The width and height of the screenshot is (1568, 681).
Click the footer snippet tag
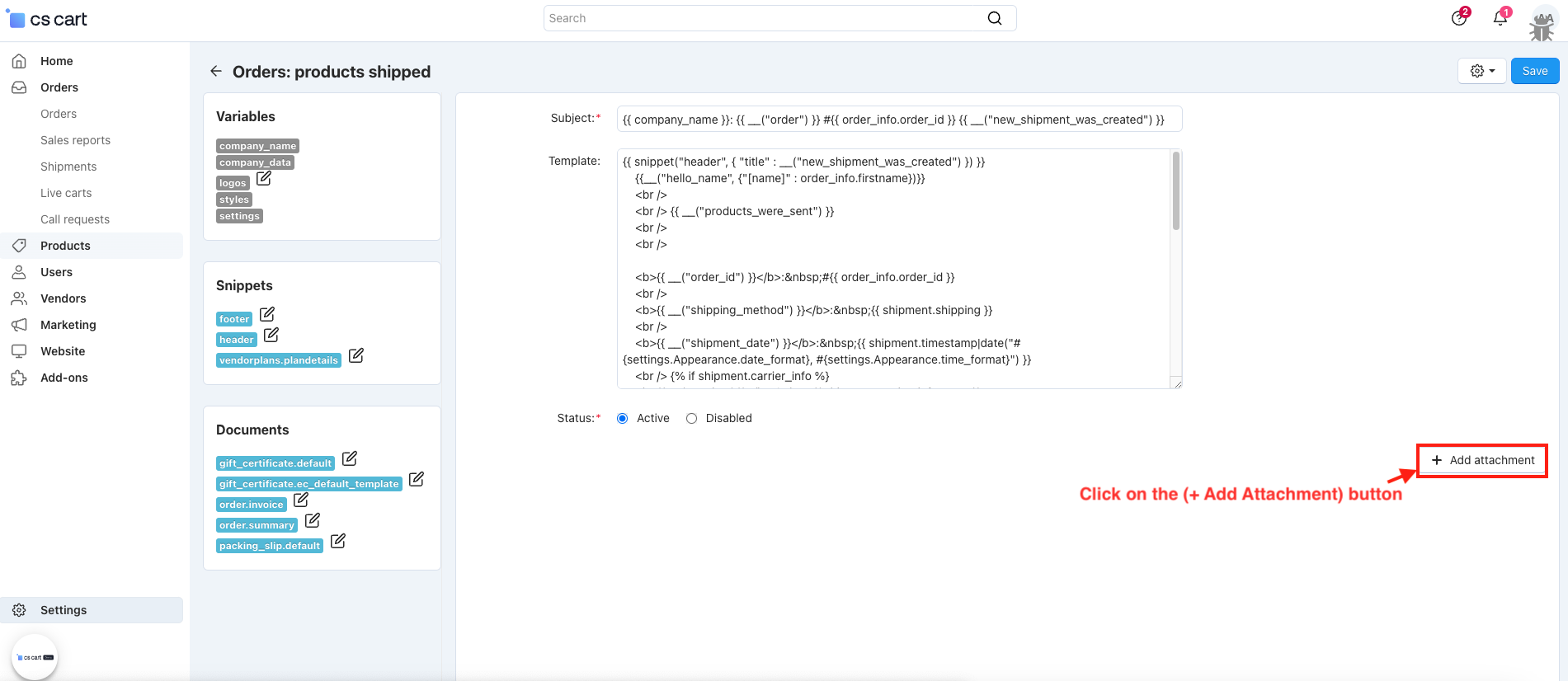(x=234, y=319)
